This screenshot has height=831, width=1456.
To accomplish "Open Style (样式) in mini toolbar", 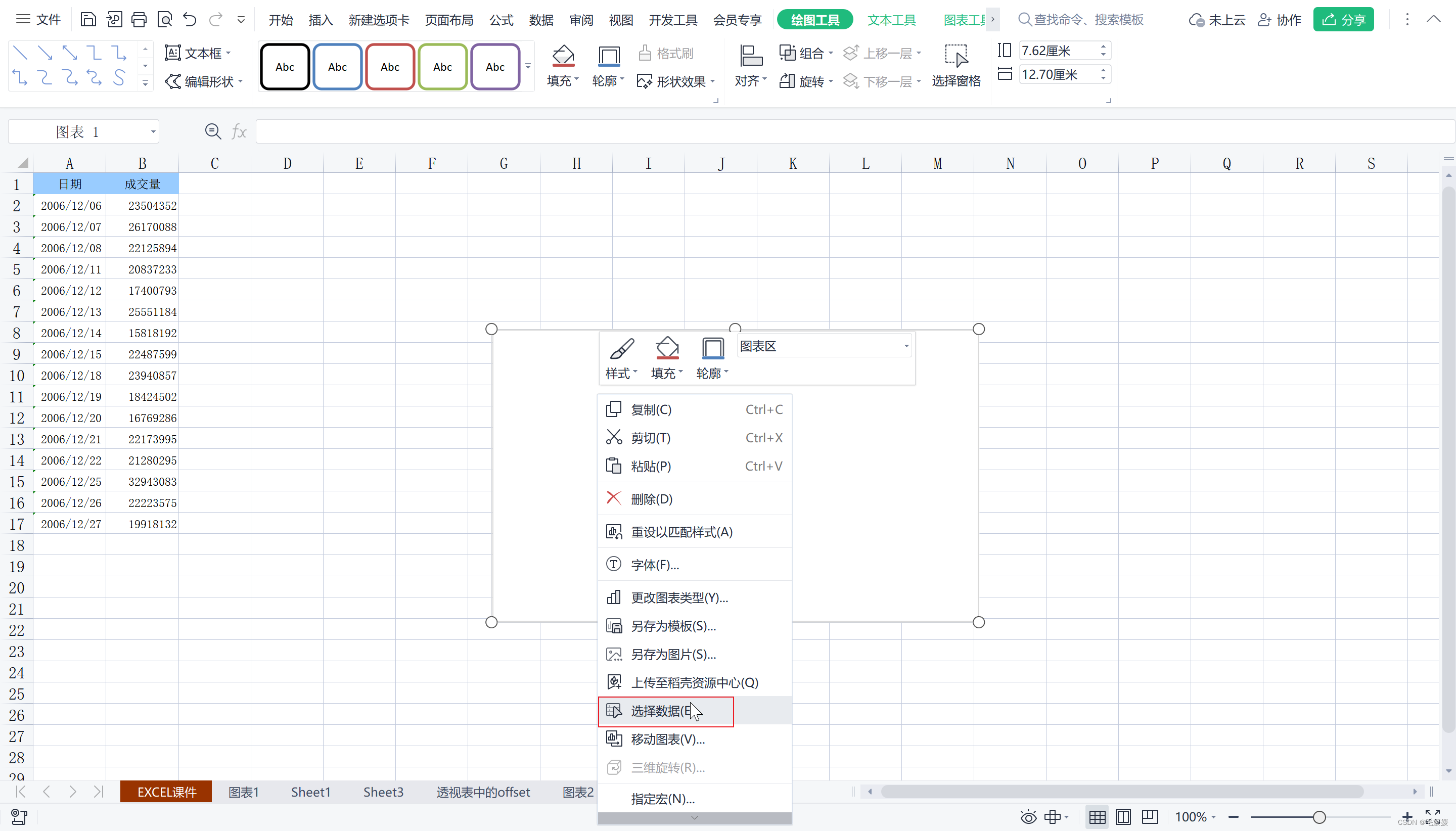I will click(621, 358).
